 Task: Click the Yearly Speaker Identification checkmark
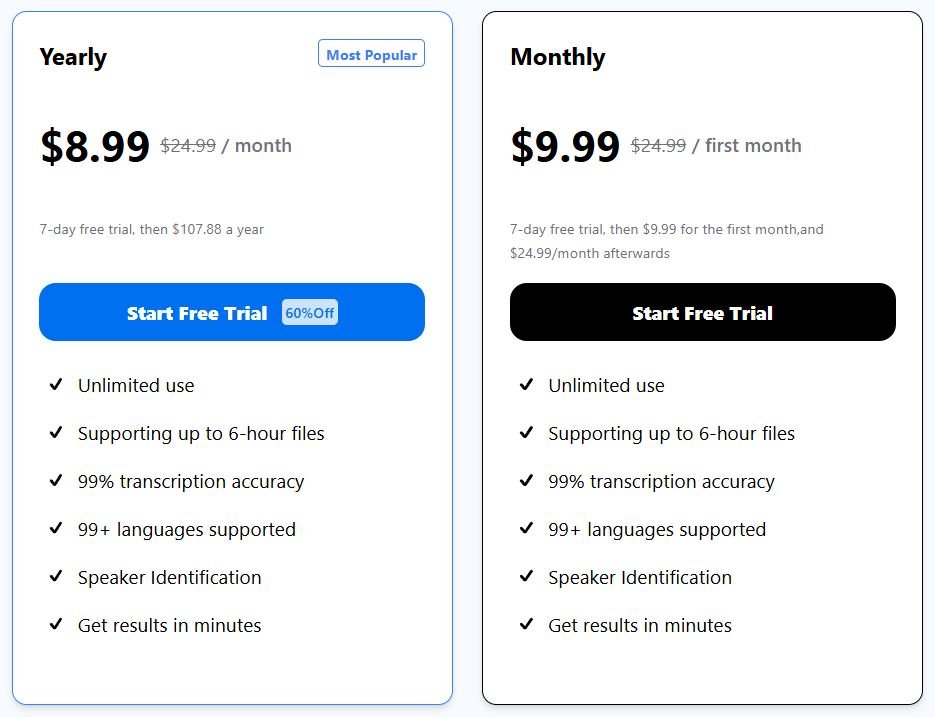coord(56,577)
